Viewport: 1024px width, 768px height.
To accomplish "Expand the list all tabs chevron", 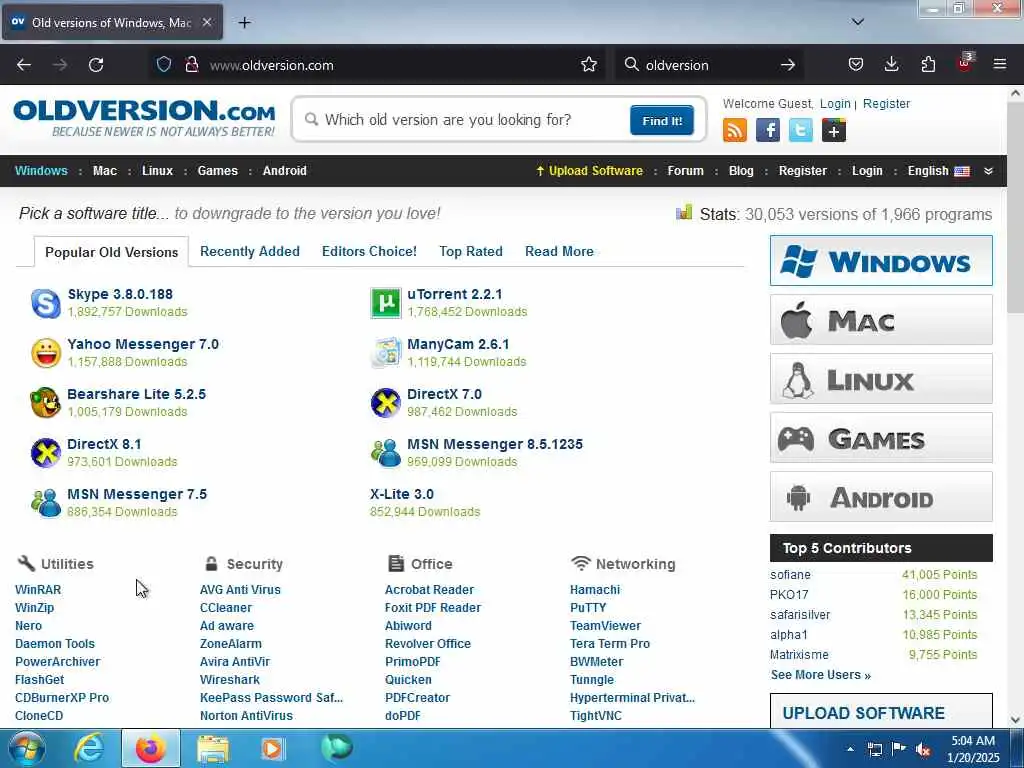I will pyautogui.click(x=858, y=22).
